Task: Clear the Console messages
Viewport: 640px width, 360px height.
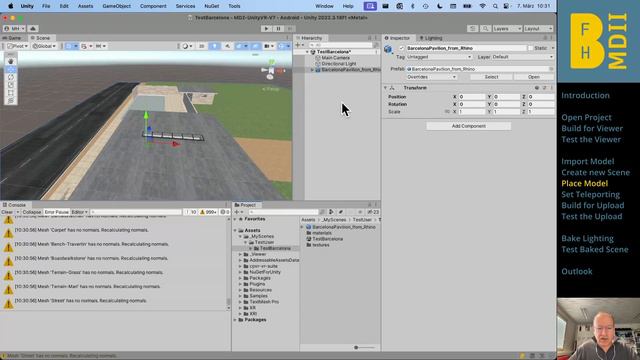Action: (7, 212)
